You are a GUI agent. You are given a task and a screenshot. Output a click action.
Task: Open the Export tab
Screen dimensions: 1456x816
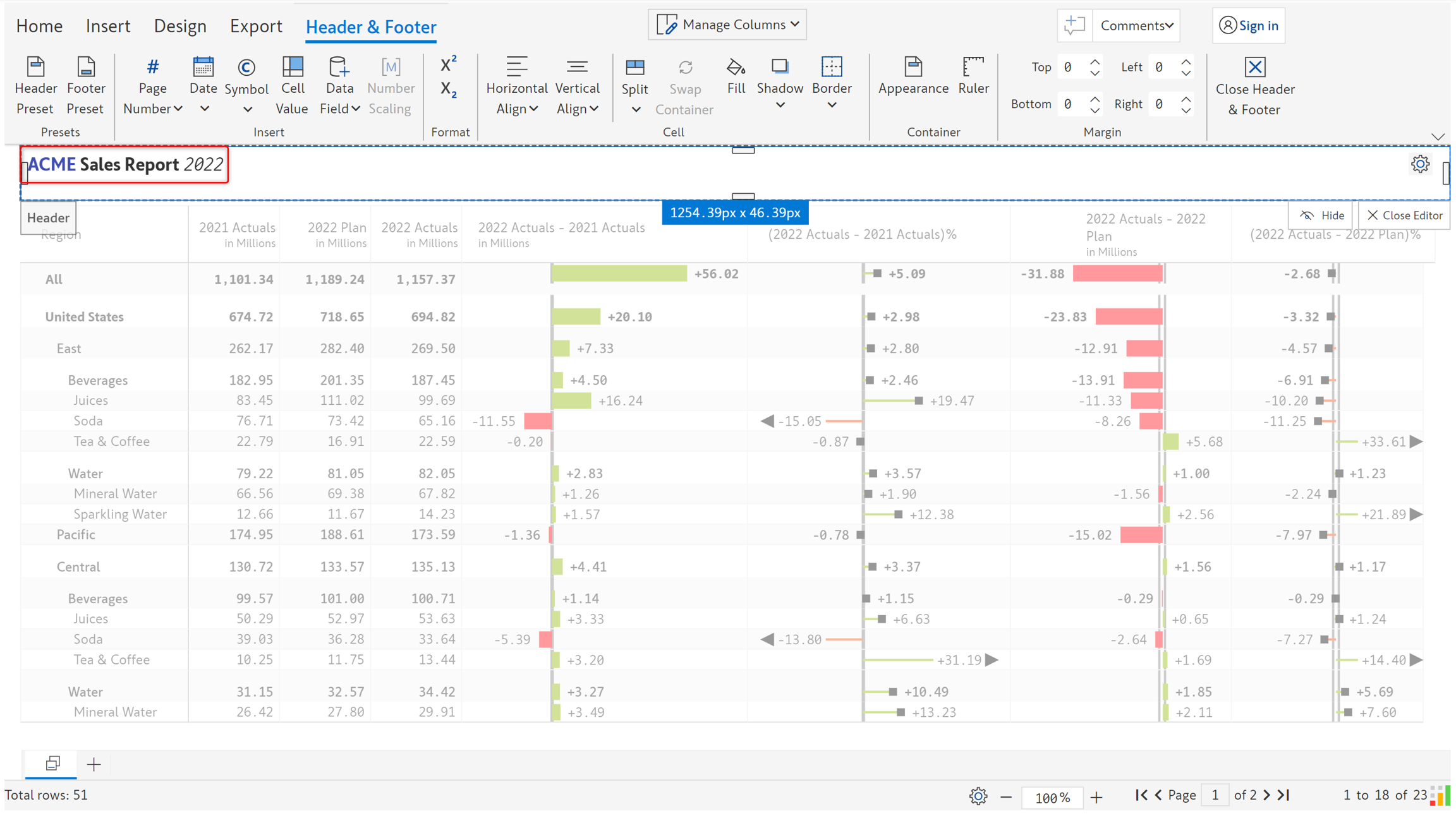tap(255, 27)
